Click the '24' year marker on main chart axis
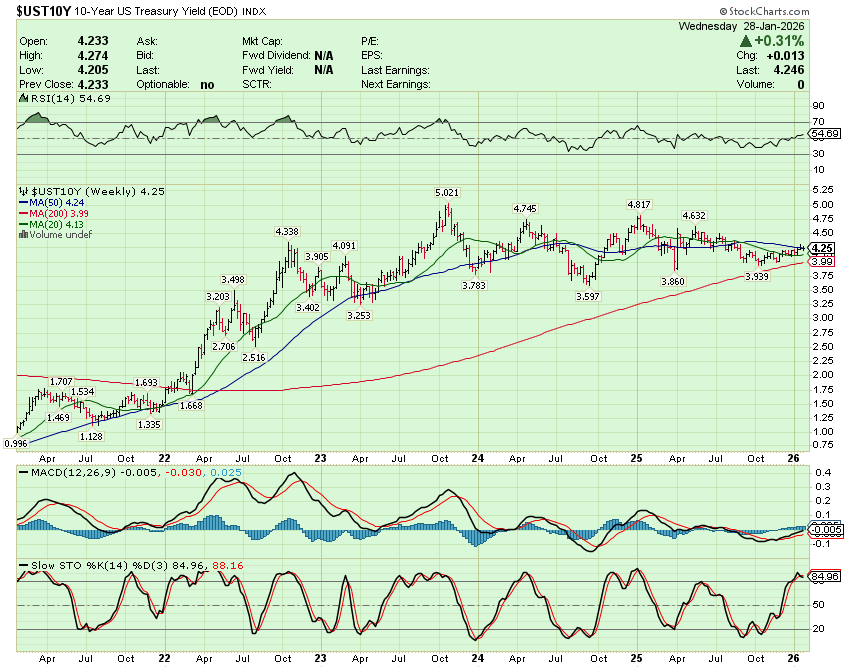Image resolution: width=850 pixels, height=668 pixels. click(479, 460)
